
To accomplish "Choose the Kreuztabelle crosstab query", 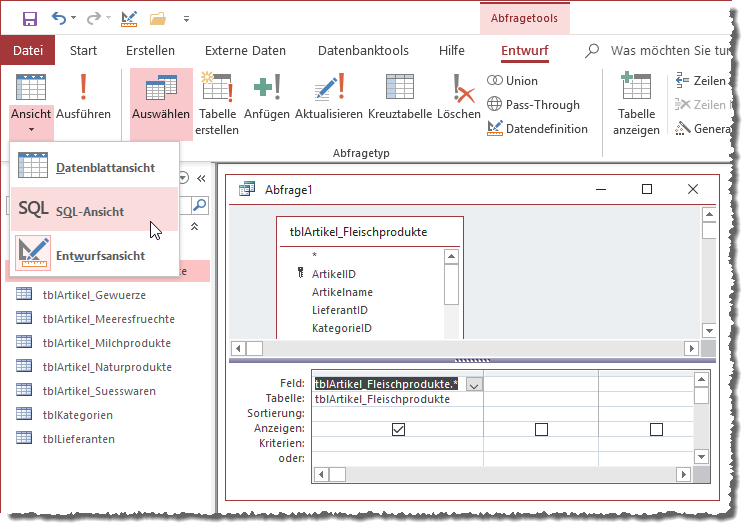I will tap(400, 97).
